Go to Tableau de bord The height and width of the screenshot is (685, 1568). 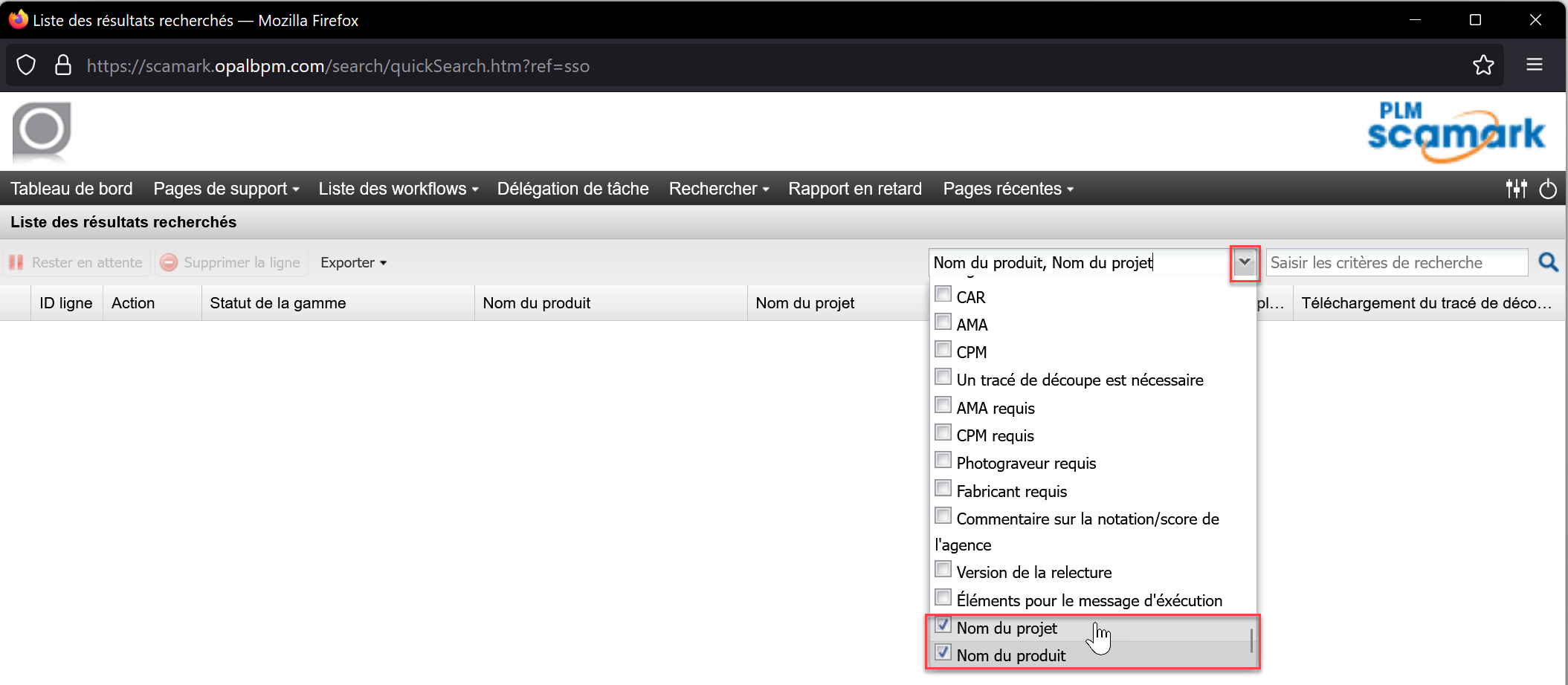(71, 189)
